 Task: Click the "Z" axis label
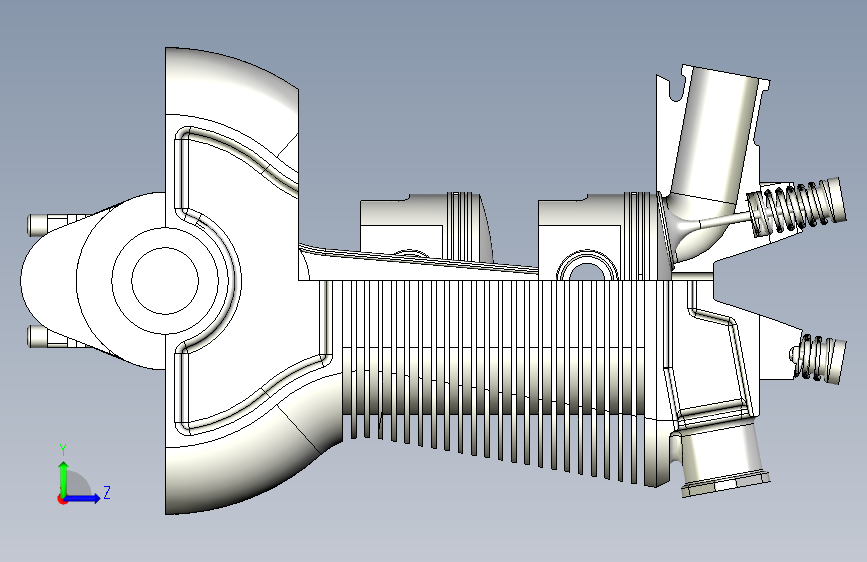tap(107, 492)
